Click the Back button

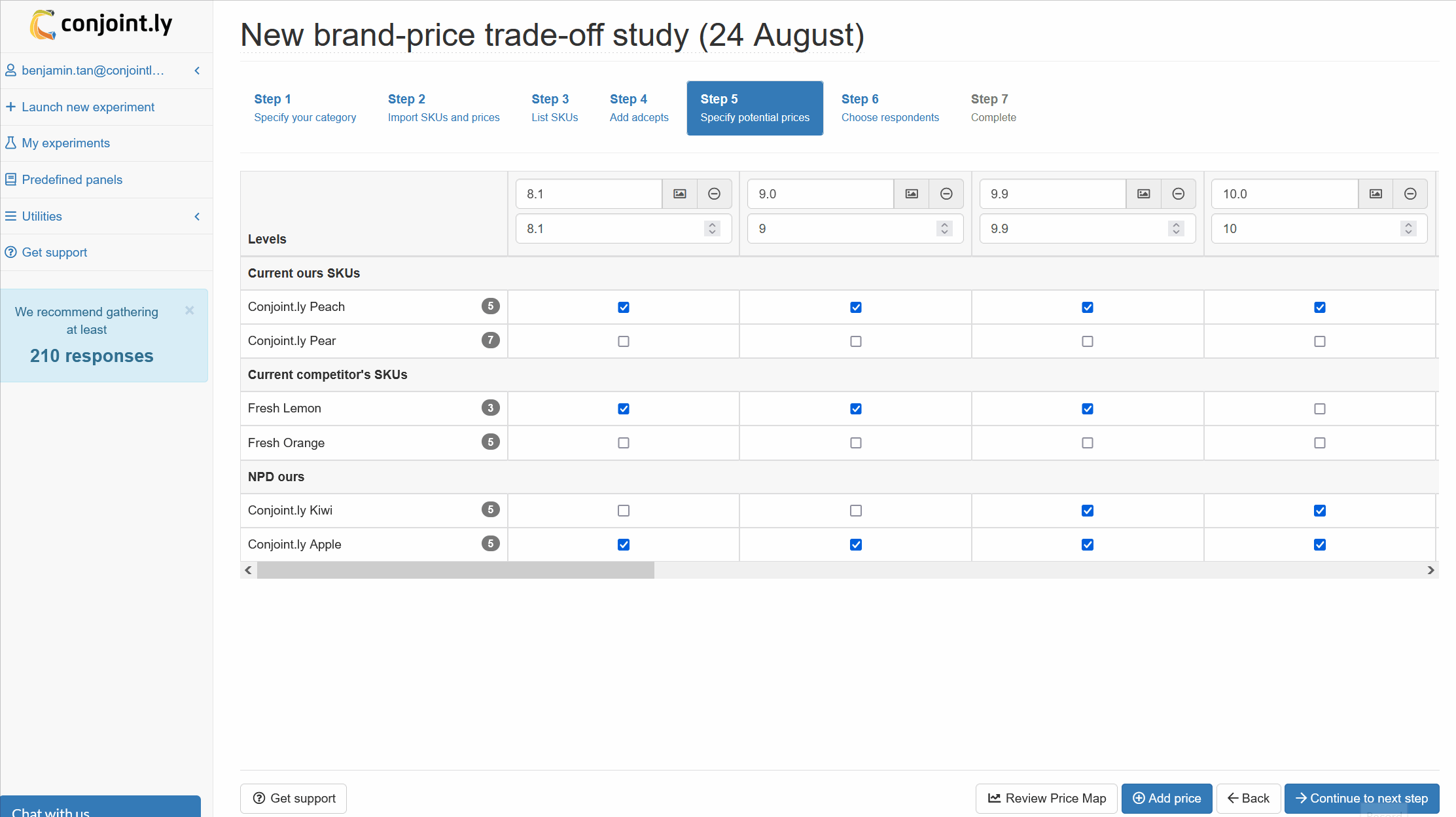pos(1249,798)
